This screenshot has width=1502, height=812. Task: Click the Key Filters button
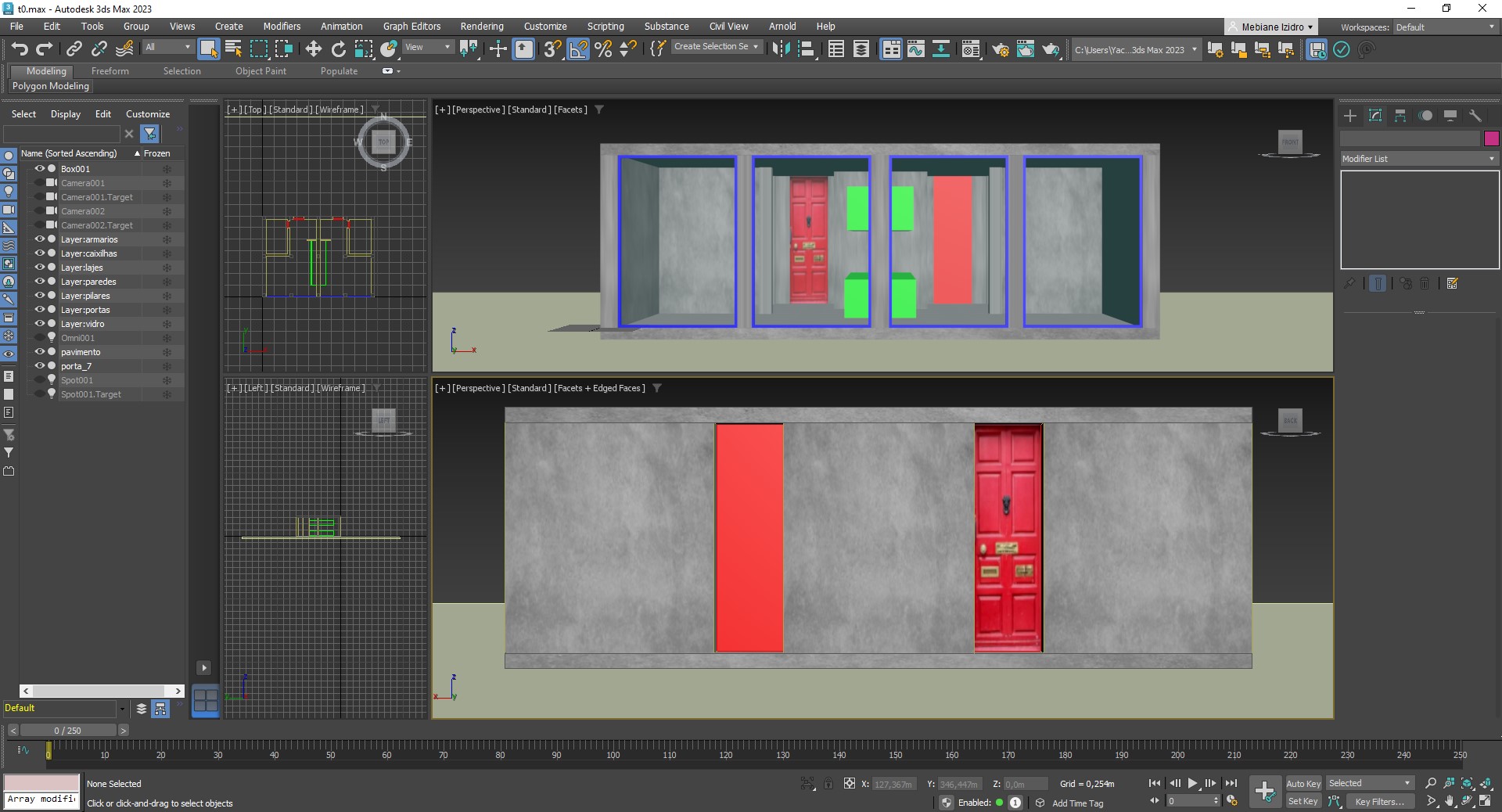click(1378, 801)
